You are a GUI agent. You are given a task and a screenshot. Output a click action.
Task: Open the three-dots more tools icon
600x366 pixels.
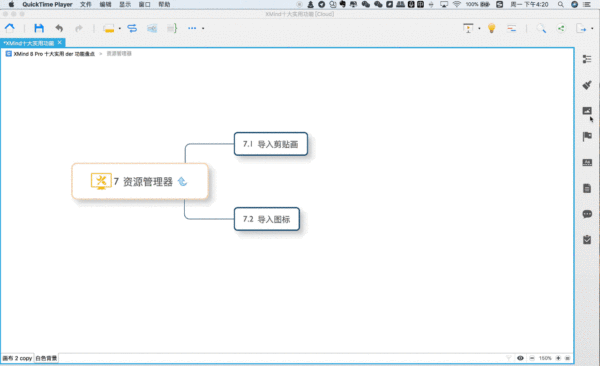point(192,28)
